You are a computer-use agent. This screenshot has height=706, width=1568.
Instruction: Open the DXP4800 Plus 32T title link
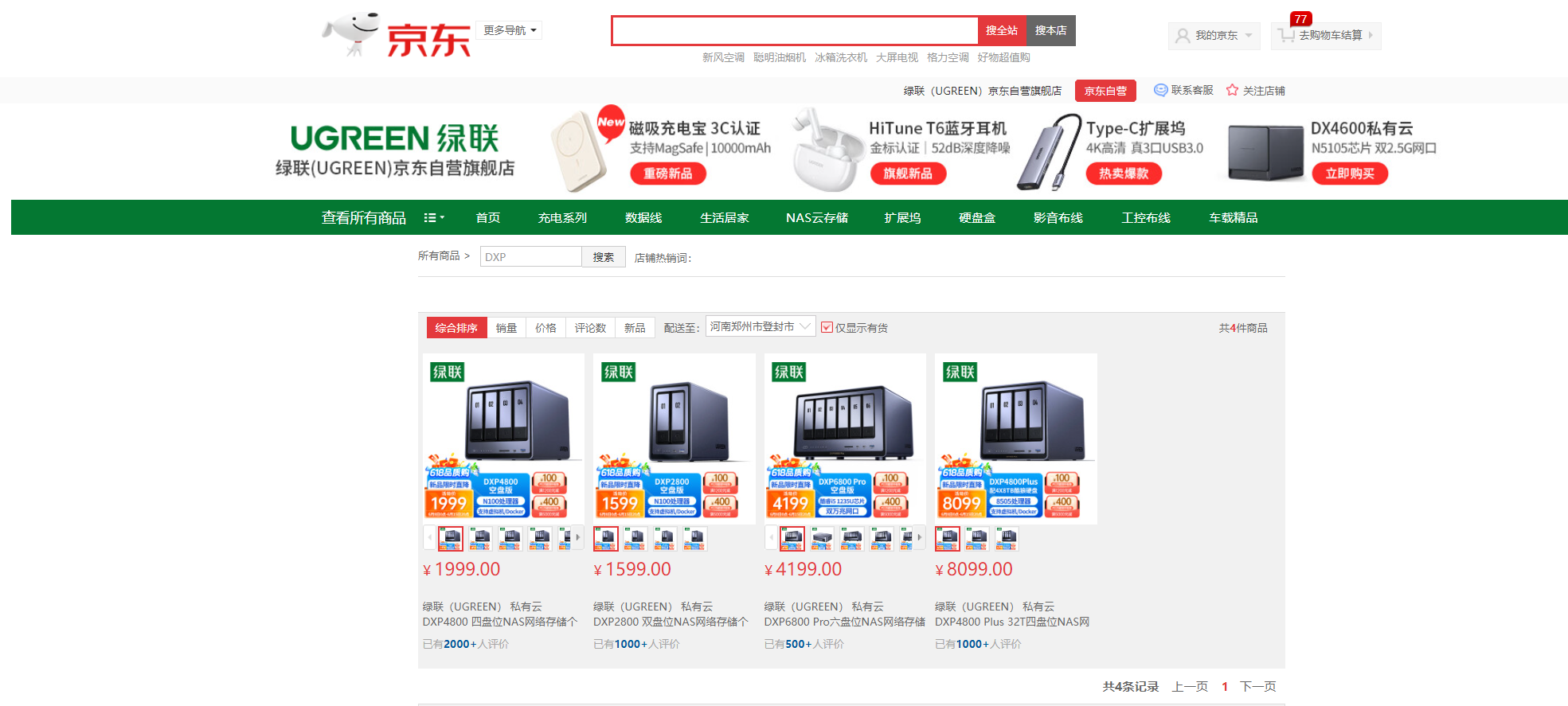(1012, 614)
